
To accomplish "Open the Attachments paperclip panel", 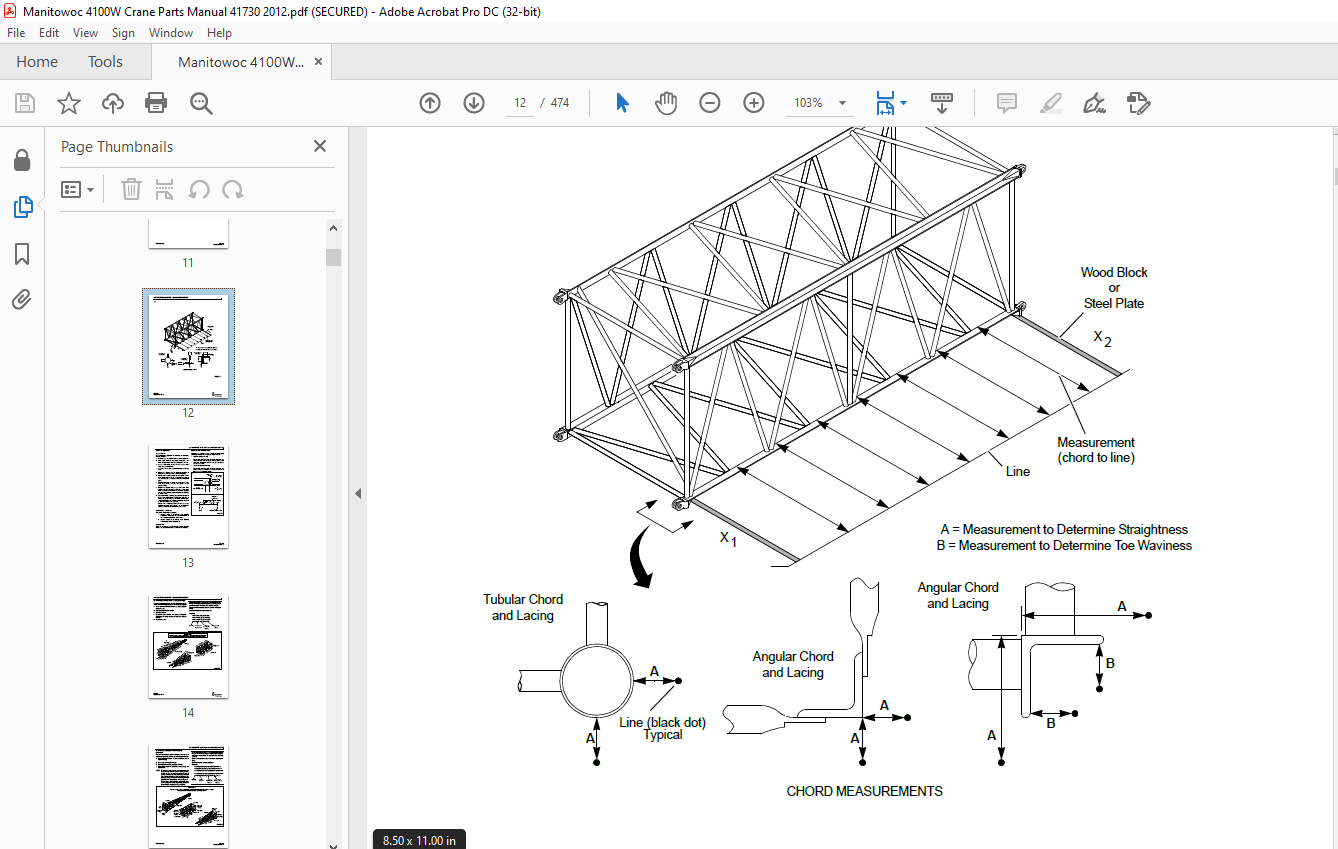I will 22,300.
